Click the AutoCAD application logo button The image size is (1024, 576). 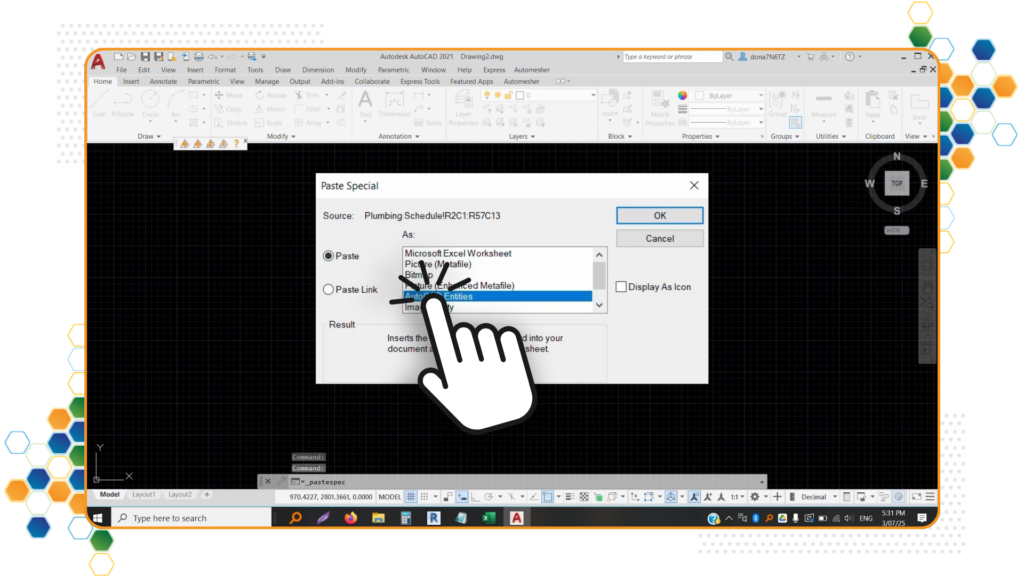click(x=99, y=61)
